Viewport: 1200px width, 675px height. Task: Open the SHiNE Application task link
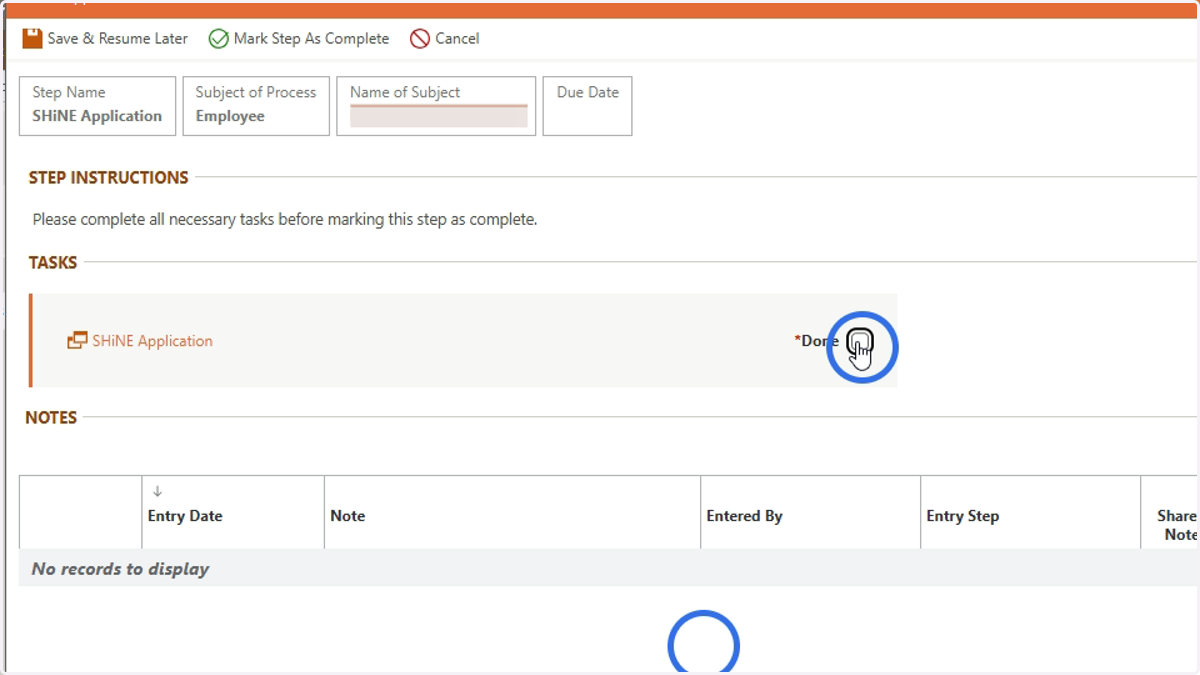(x=152, y=341)
